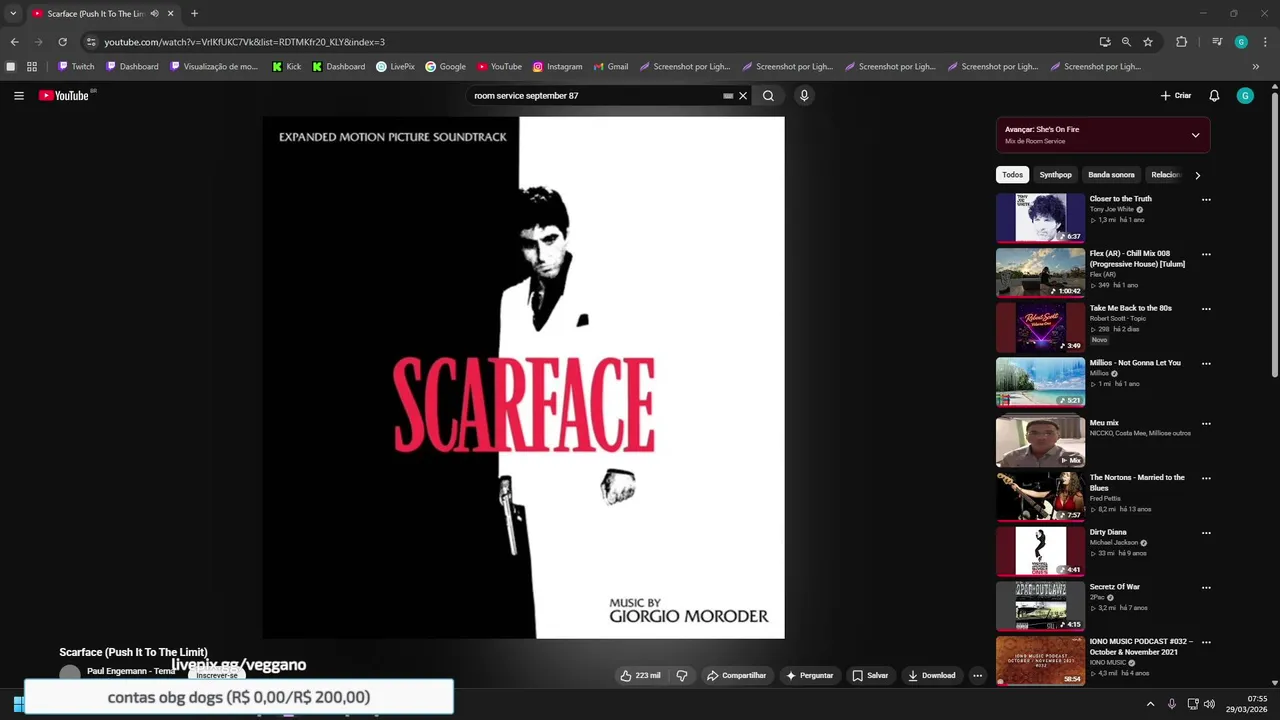The image size is (1280, 720).
Task: Open the zoom indicator in the address bar
Action: point(1126,42)
